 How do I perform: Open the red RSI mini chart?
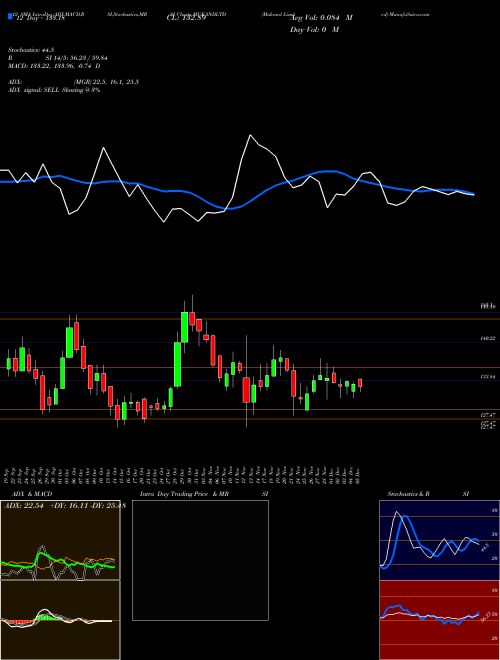439,620
